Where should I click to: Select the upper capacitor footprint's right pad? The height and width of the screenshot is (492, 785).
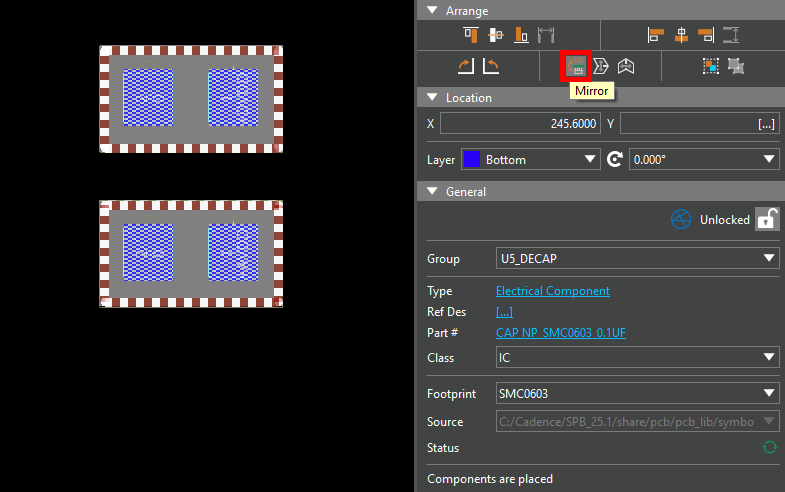(233, 98)
